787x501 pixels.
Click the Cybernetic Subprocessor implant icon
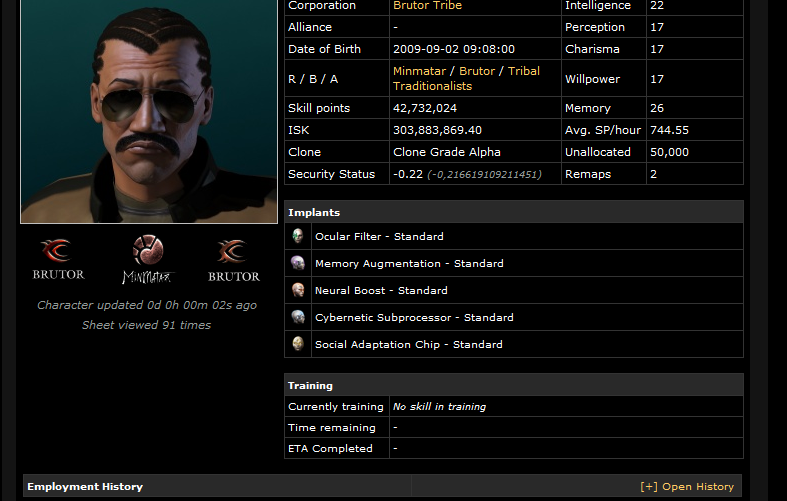point(298,317)
